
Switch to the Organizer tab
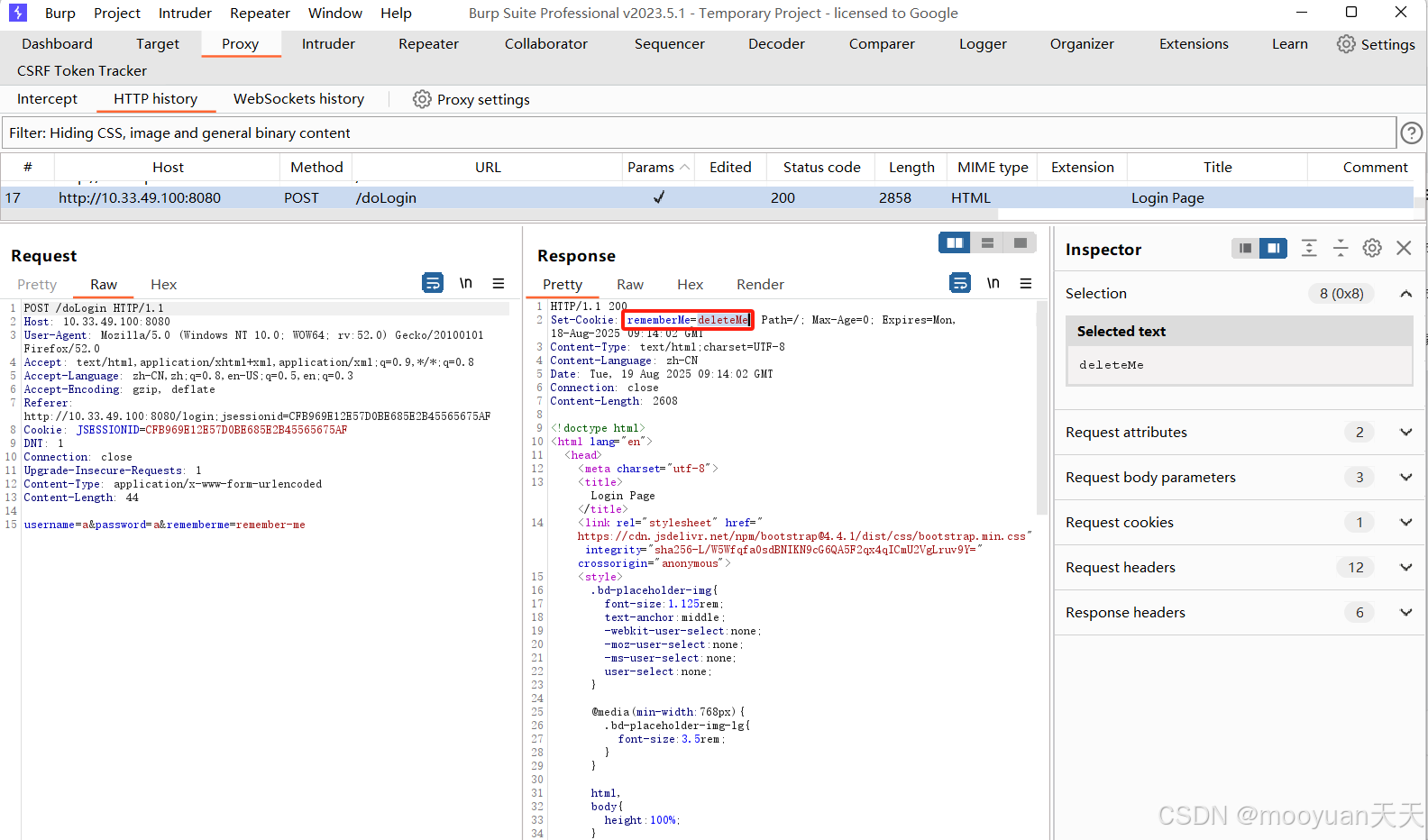pos(1082,43)
